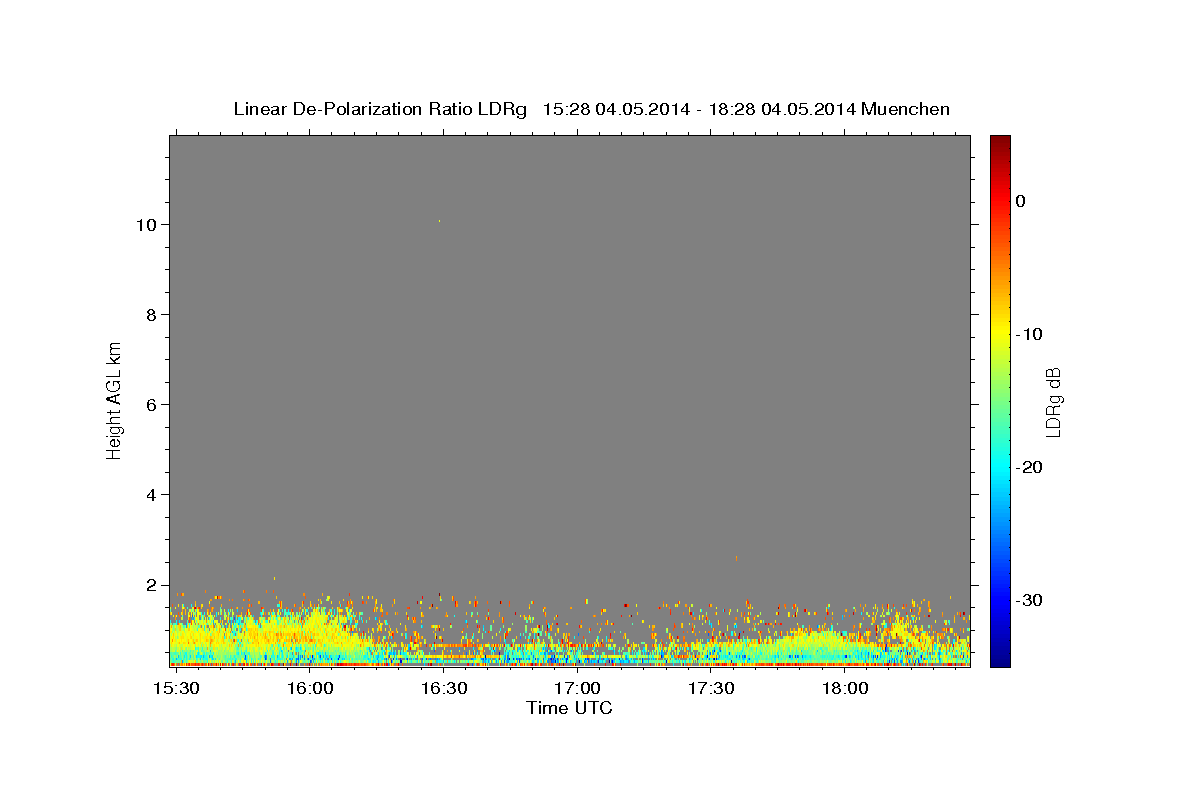Click the height tick label '2'
The width and height of the screenshot is (1200, 800).
pos(153,585)
